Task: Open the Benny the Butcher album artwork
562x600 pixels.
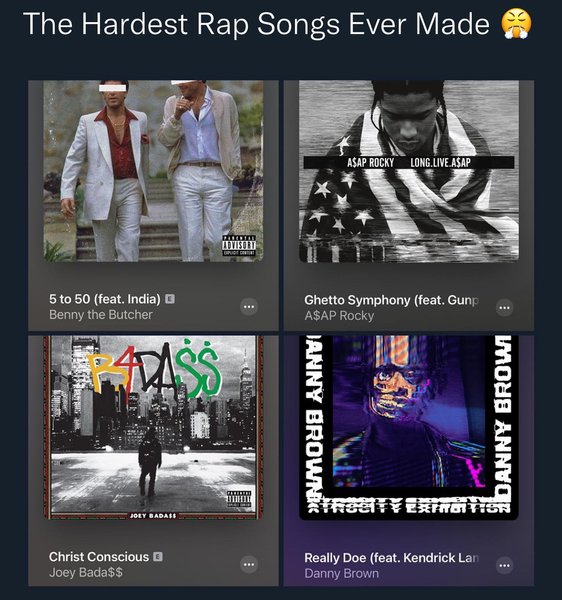Action: (x=153, y=171)
